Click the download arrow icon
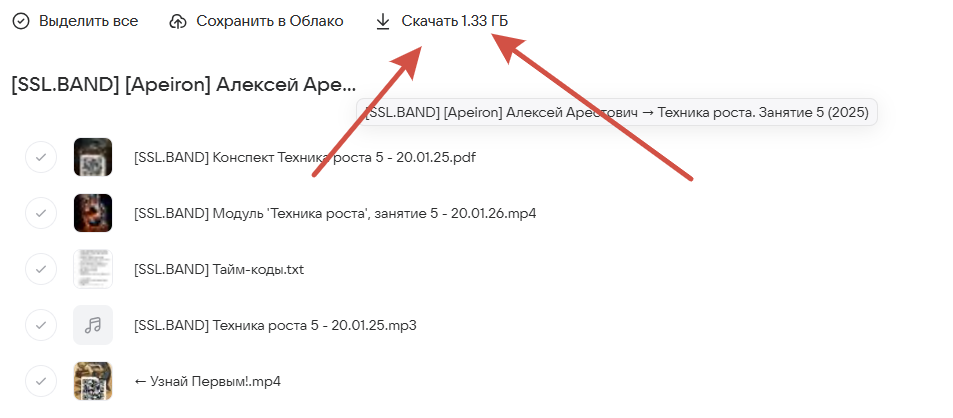Viewport: 953px width, 418px height. point(382,22)
